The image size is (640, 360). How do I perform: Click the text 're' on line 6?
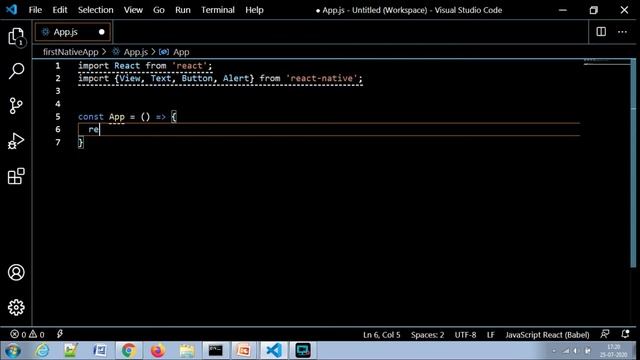(x=93, y=129)
